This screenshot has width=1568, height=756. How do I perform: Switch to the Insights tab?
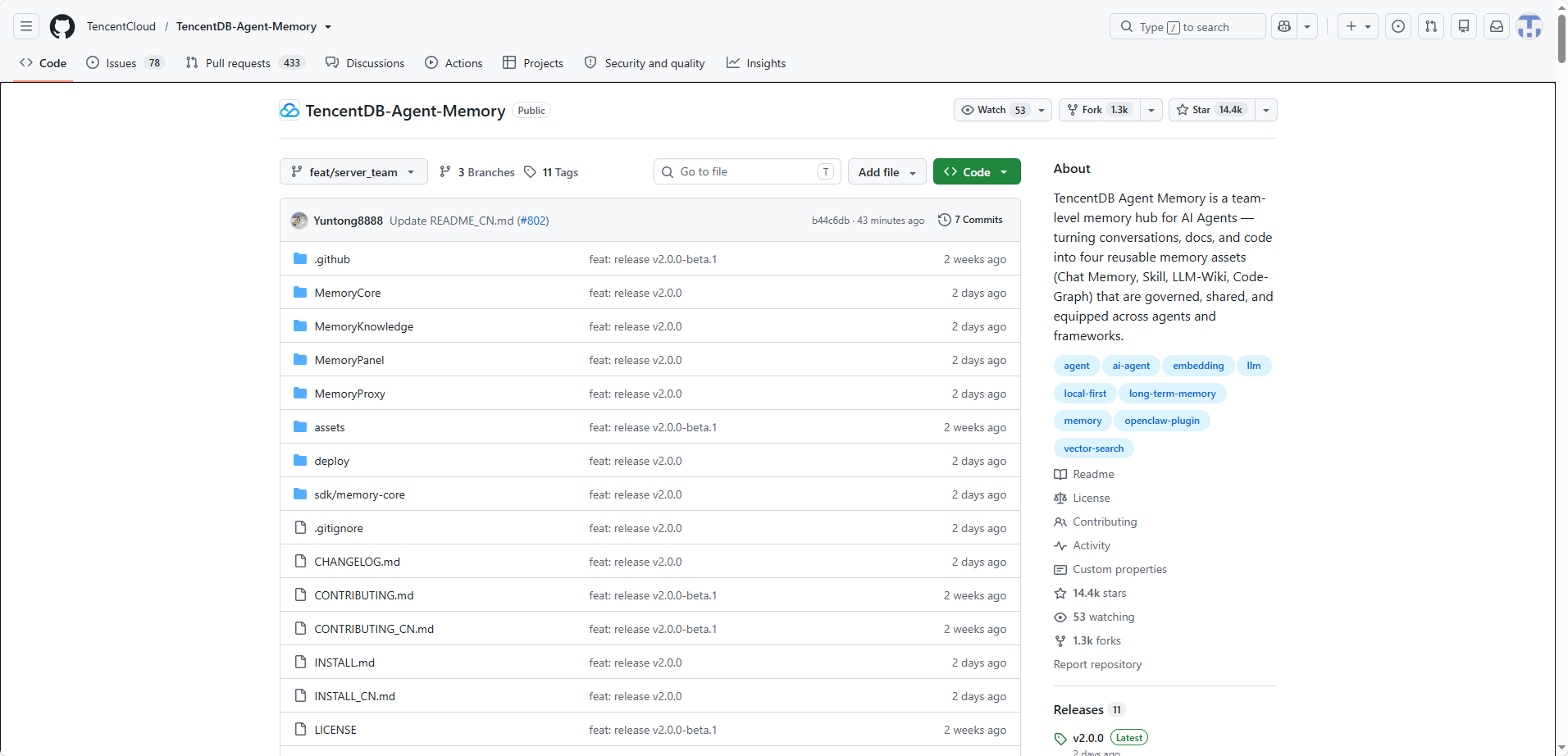point(756,63)
